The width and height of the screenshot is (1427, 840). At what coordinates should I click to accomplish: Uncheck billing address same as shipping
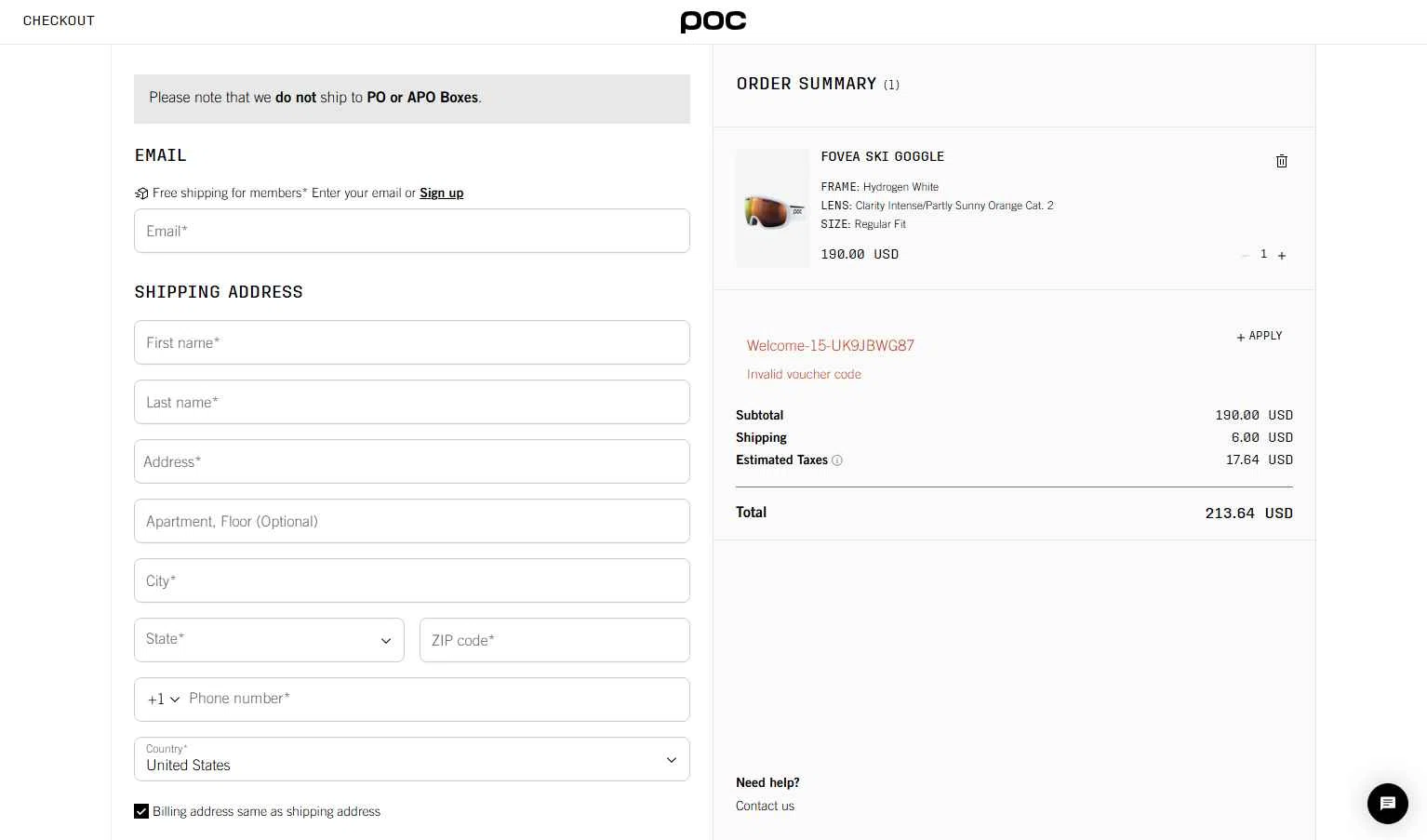pyautogui.click(x=141, y=811)
